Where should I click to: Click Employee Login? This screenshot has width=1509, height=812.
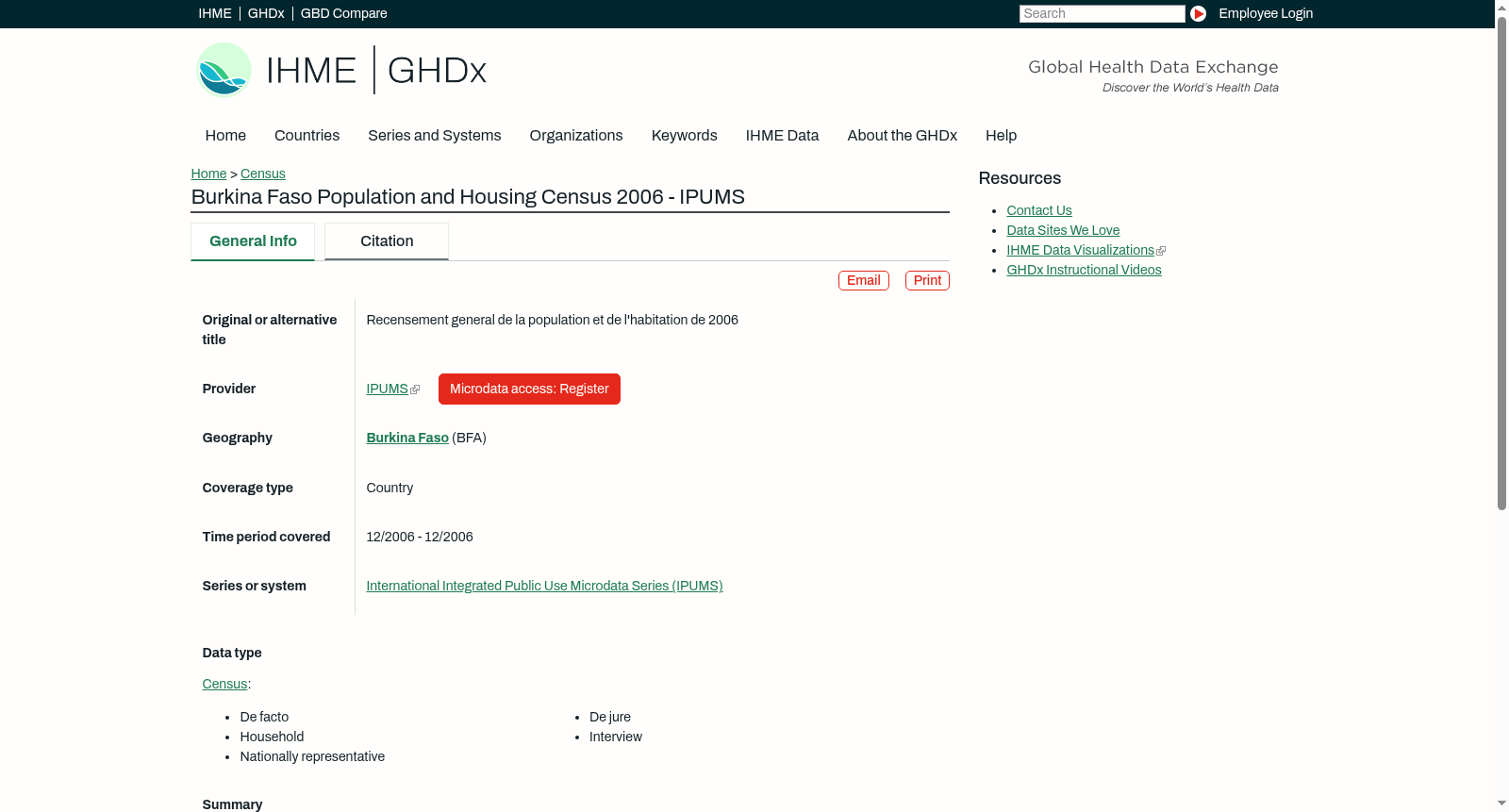(1266, 13)
